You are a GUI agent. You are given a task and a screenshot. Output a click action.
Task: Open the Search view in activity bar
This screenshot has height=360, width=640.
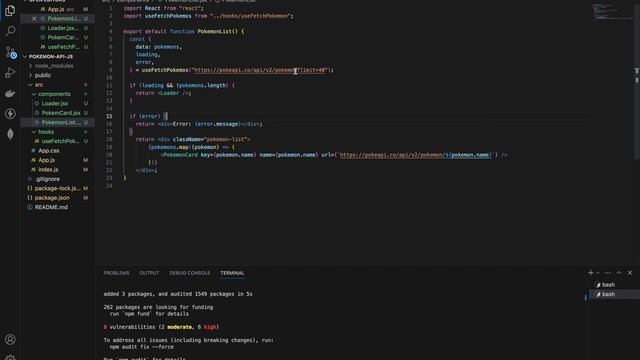[10, 31]
